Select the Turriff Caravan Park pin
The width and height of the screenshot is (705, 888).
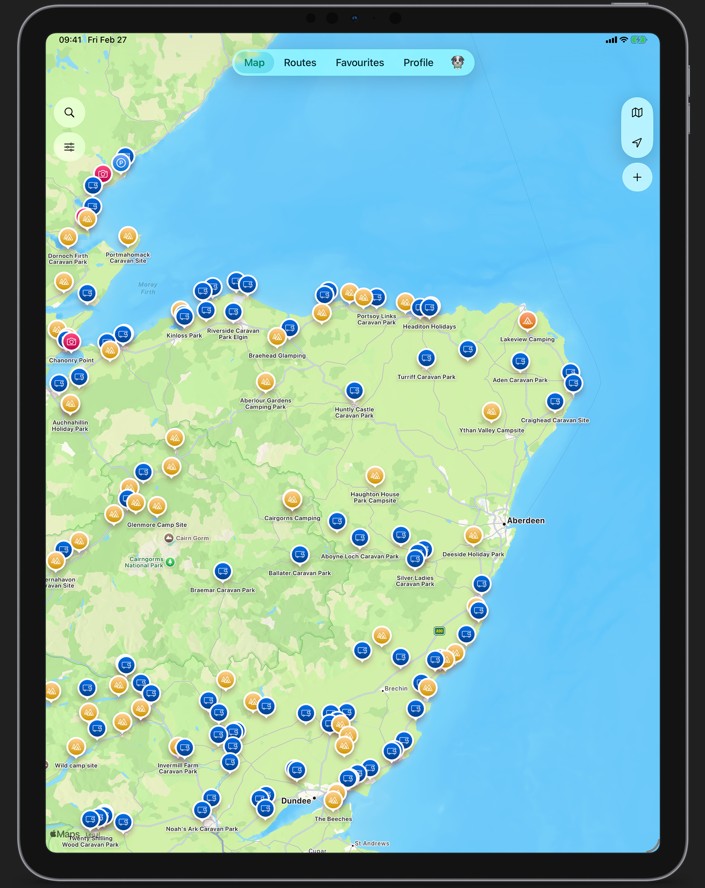[x=426, y=358]
